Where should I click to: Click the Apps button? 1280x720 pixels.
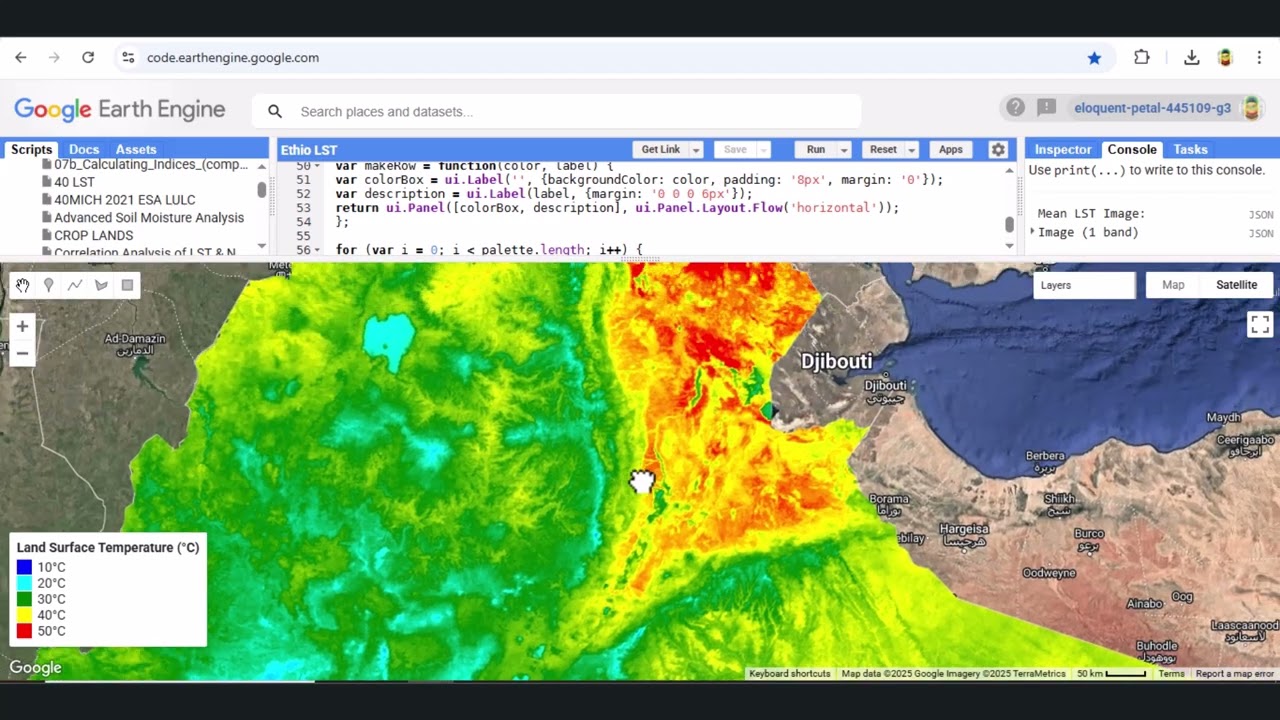point(951,150)
